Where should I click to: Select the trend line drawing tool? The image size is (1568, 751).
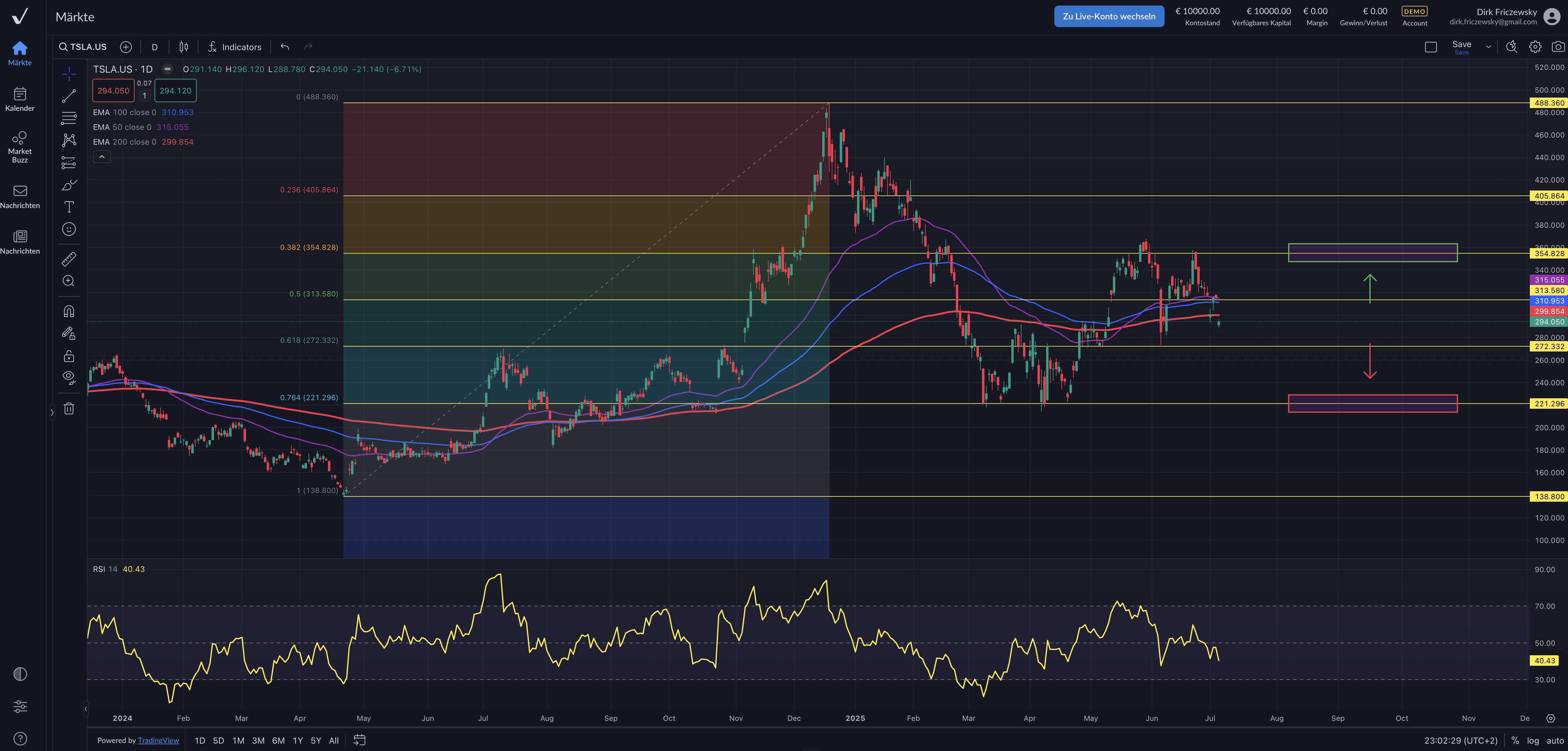[x=69, y=95]
